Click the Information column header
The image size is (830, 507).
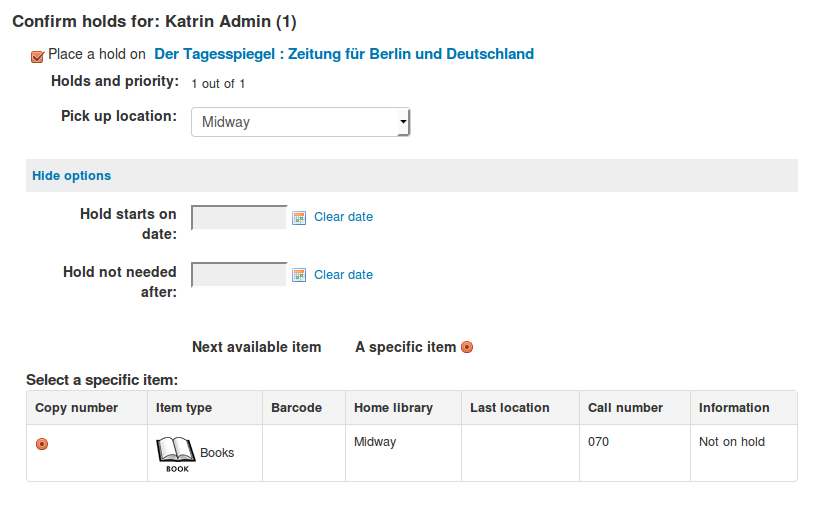coord(734,408)
